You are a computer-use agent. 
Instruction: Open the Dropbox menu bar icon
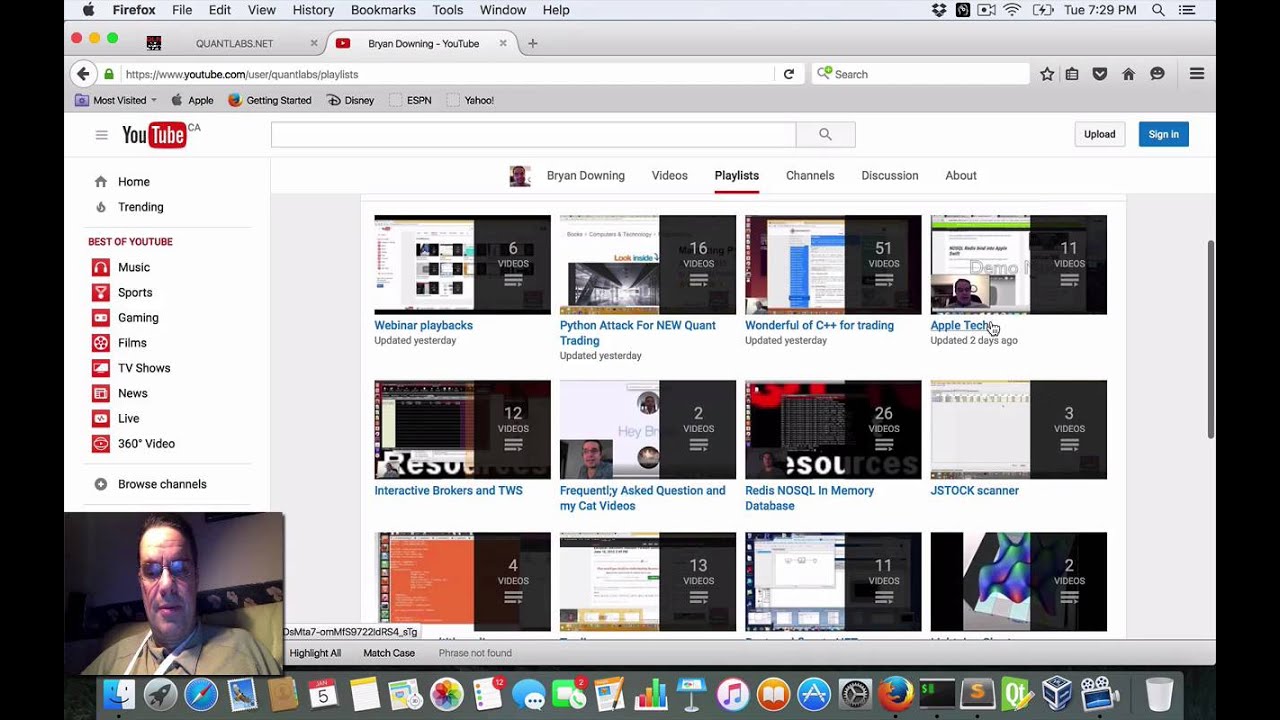click(938, 10)
